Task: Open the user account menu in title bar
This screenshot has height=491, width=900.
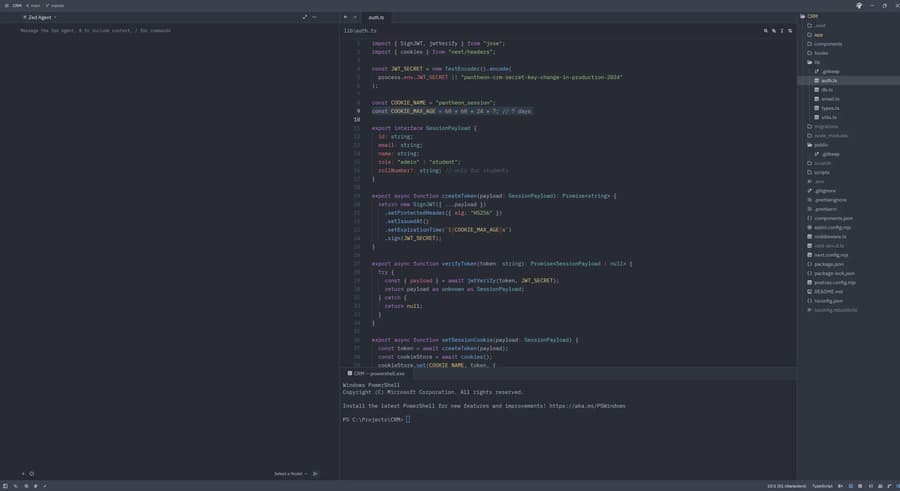Action: tap(859, 5)
